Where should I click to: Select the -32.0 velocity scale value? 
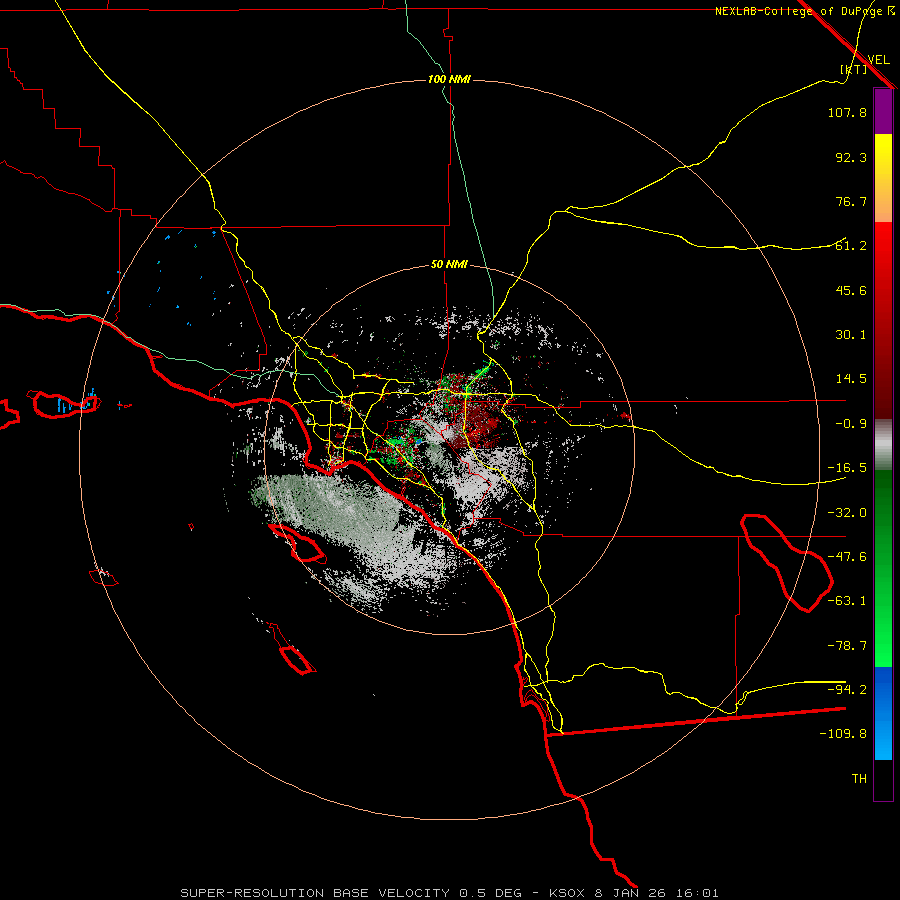pyautogui.click(x=847, y=513)
